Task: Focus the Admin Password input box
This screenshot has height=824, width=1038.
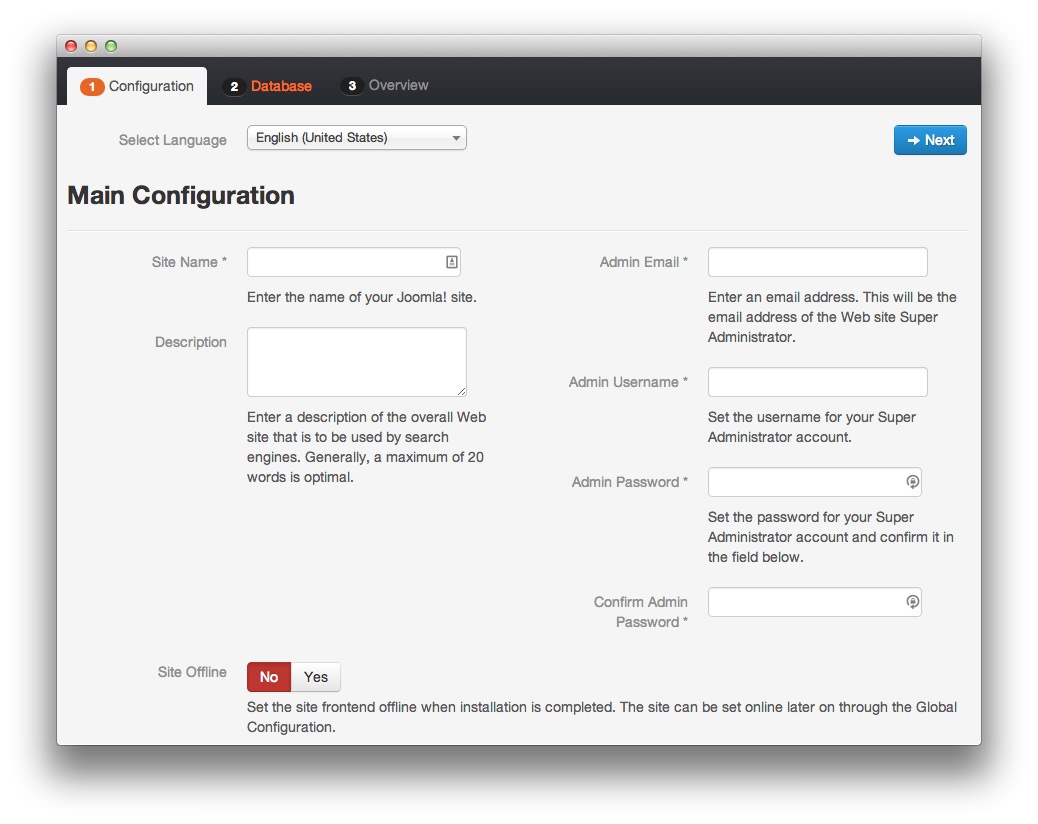Action: (x=804, y=482)
